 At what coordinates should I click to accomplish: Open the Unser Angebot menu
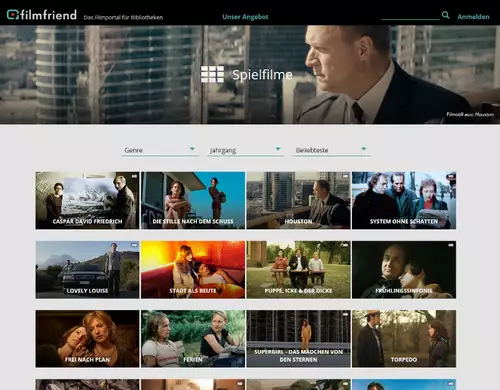[245, 17]
